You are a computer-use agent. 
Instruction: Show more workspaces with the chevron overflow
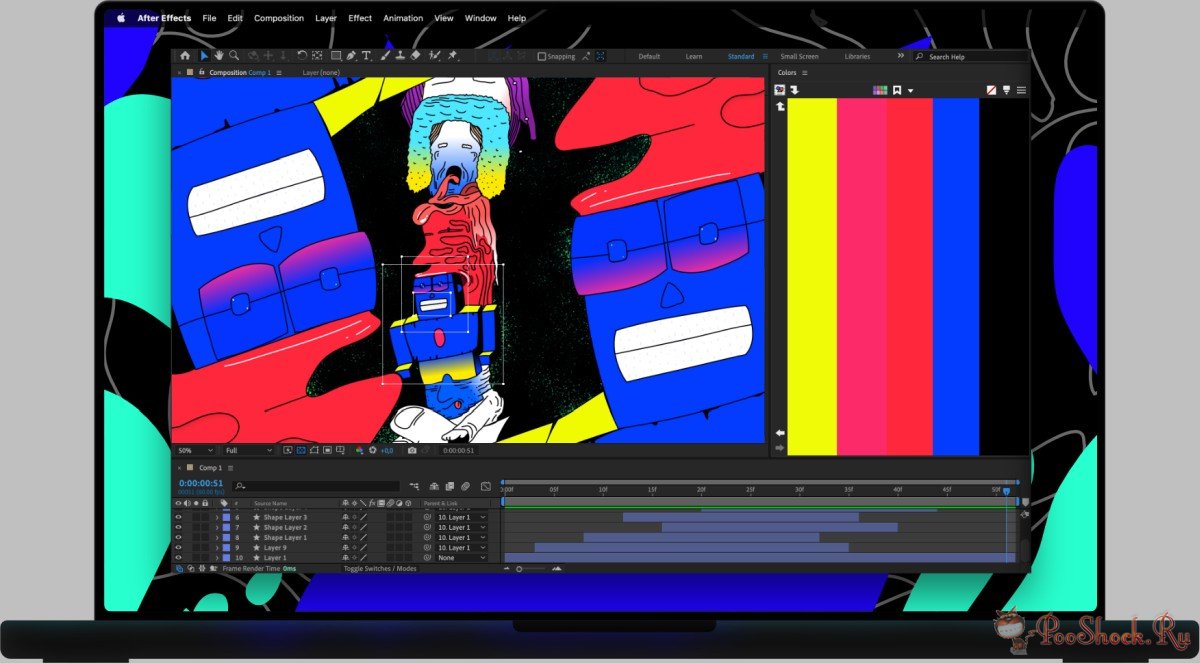point(901,56)
